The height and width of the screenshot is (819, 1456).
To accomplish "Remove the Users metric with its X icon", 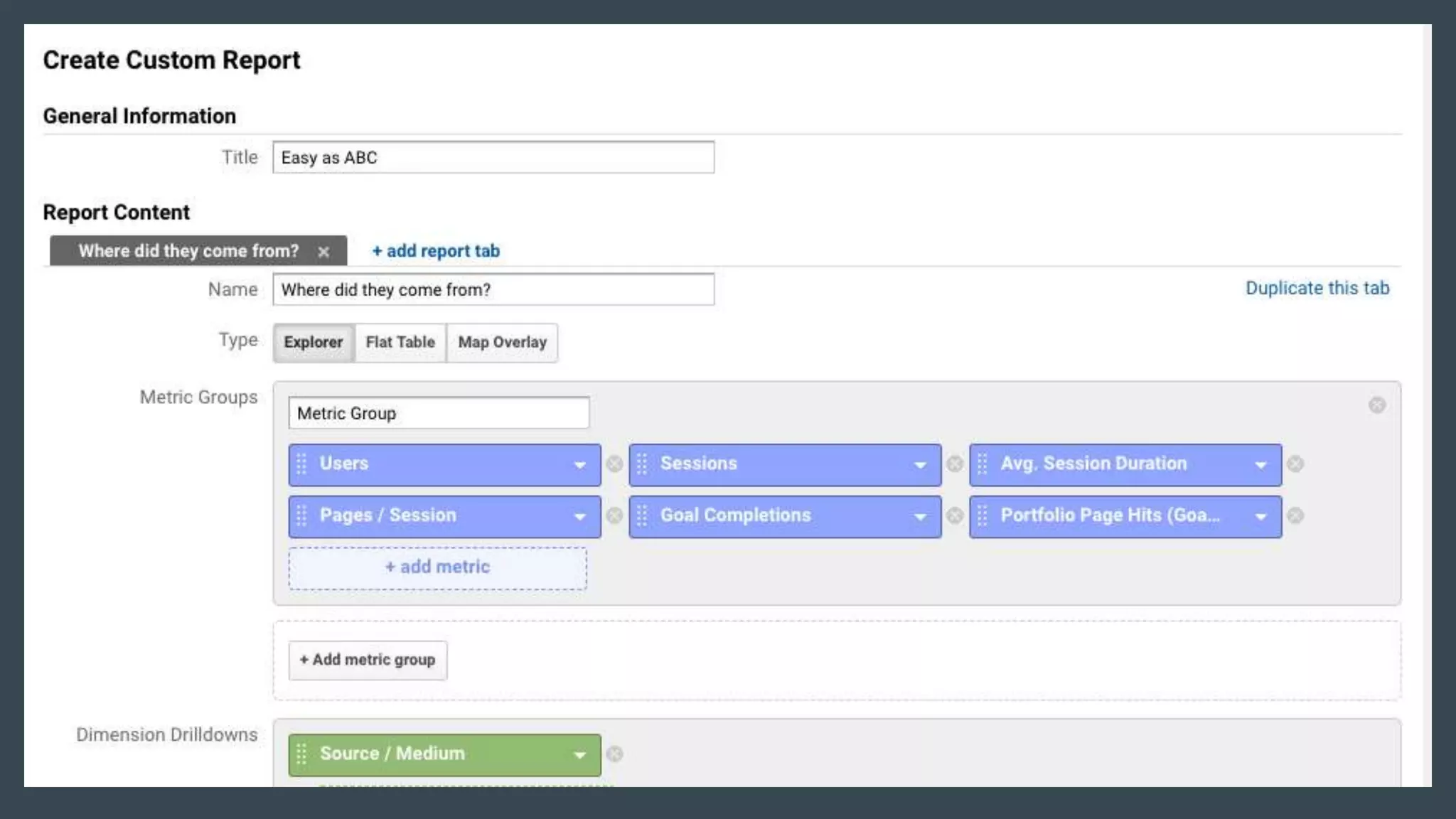I will (x=614, y=464).
